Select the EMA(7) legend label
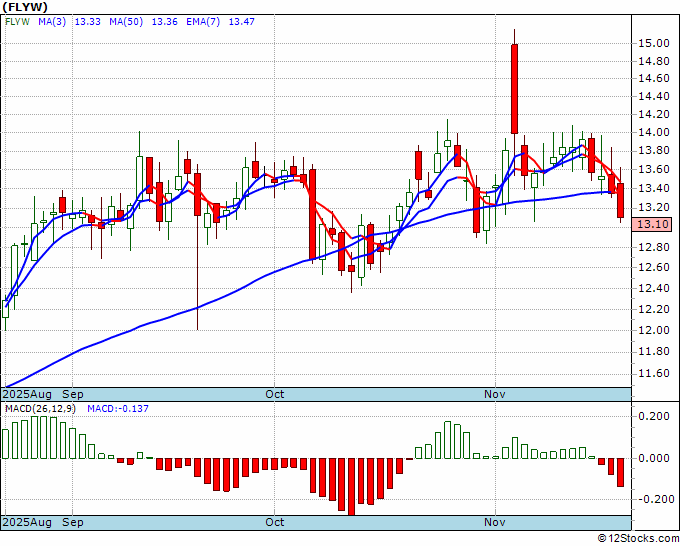This screenshot has height=546, width=680. pyautogui.click(x=203, y=22)
